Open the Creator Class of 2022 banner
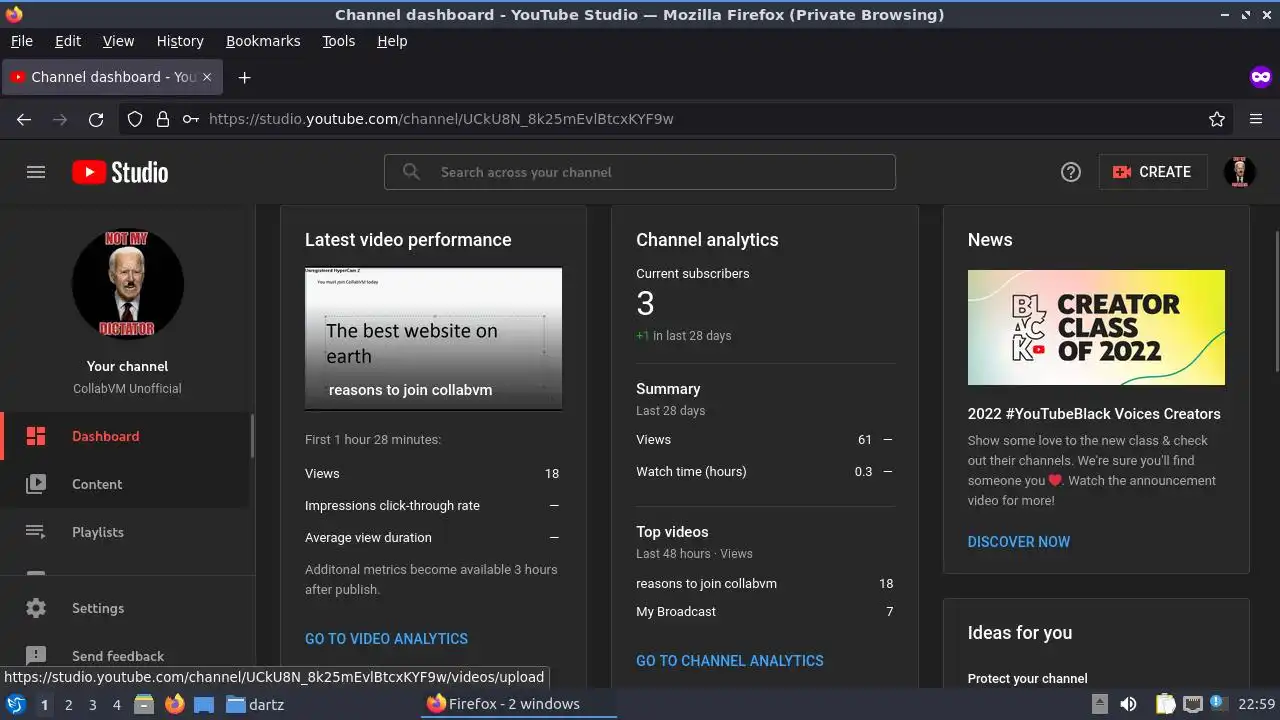Screen dimensions: 1280x720 [x=1096, y=327]
